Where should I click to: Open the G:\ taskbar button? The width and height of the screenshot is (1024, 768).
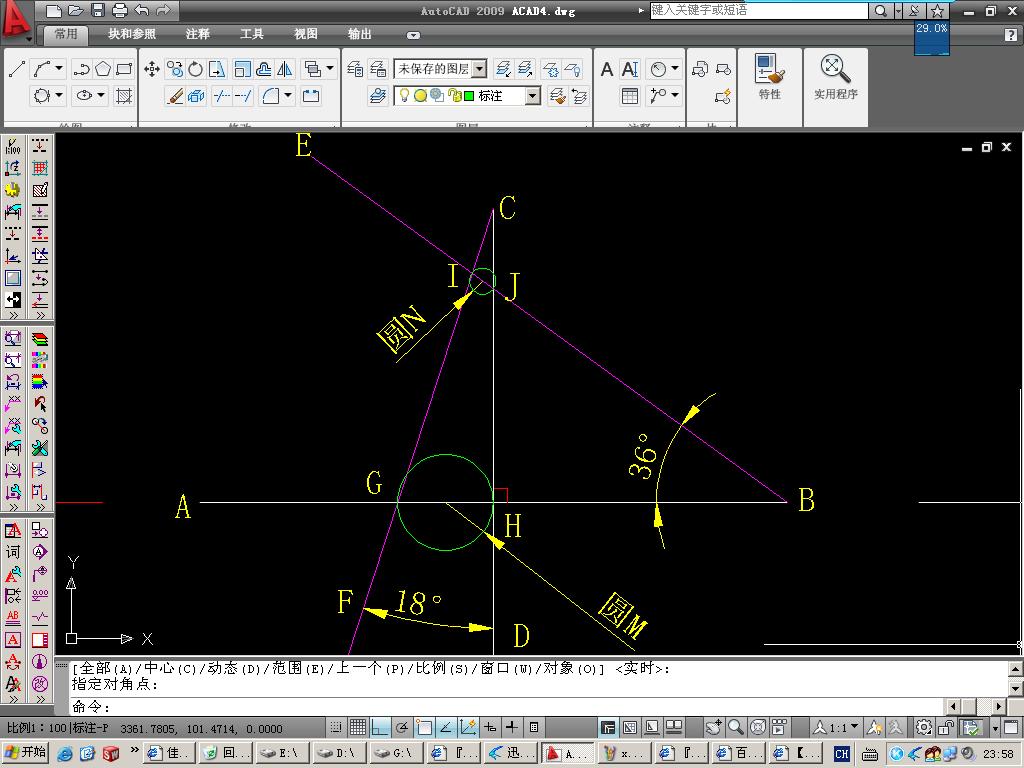(396, 753)
